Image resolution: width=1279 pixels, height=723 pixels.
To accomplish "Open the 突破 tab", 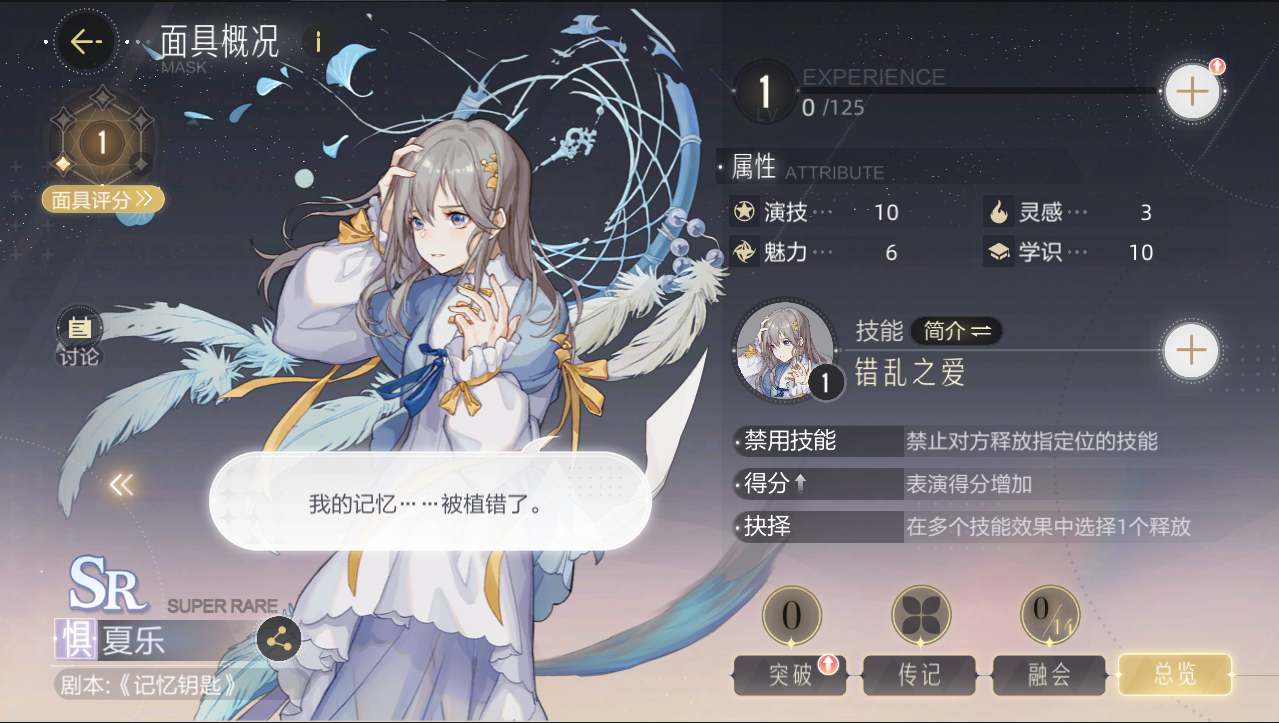I will (x=790, y=675).
